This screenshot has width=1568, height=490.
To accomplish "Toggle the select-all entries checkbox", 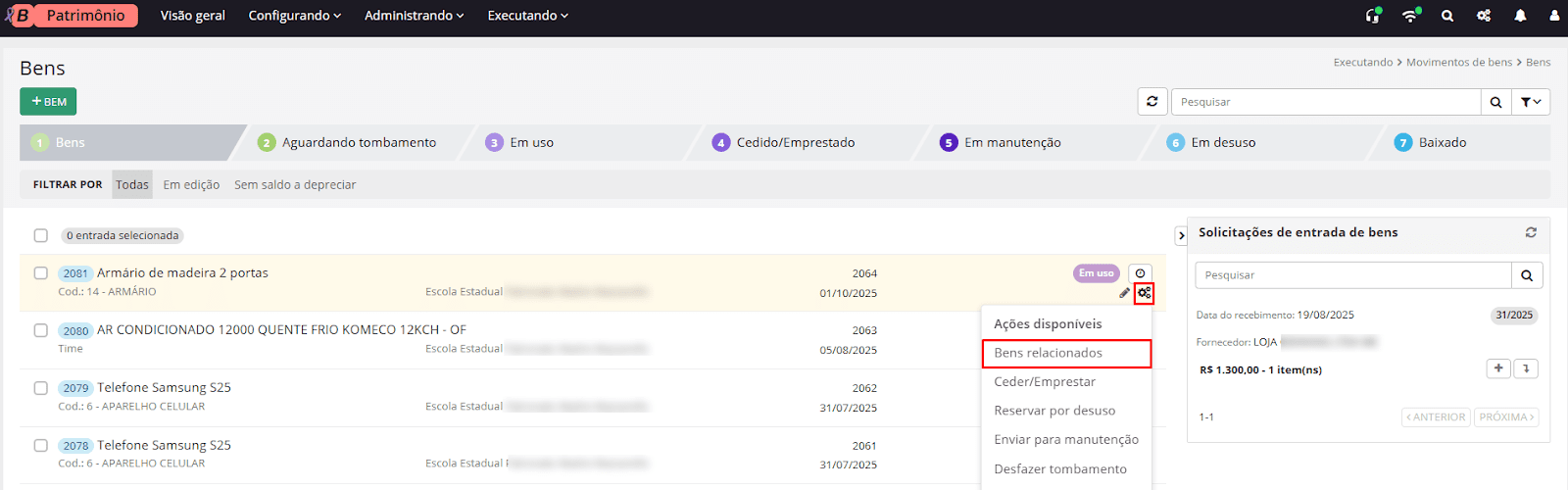I will 41,235.
